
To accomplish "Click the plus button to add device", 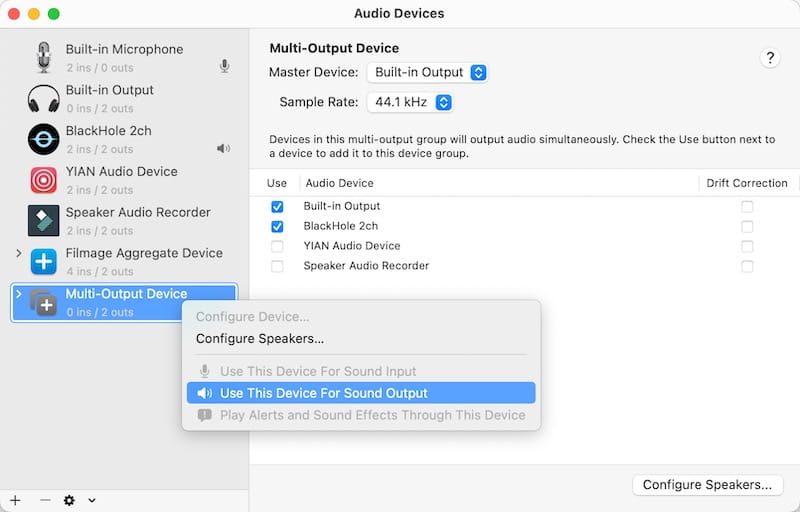I will click(x=15, y=500).
